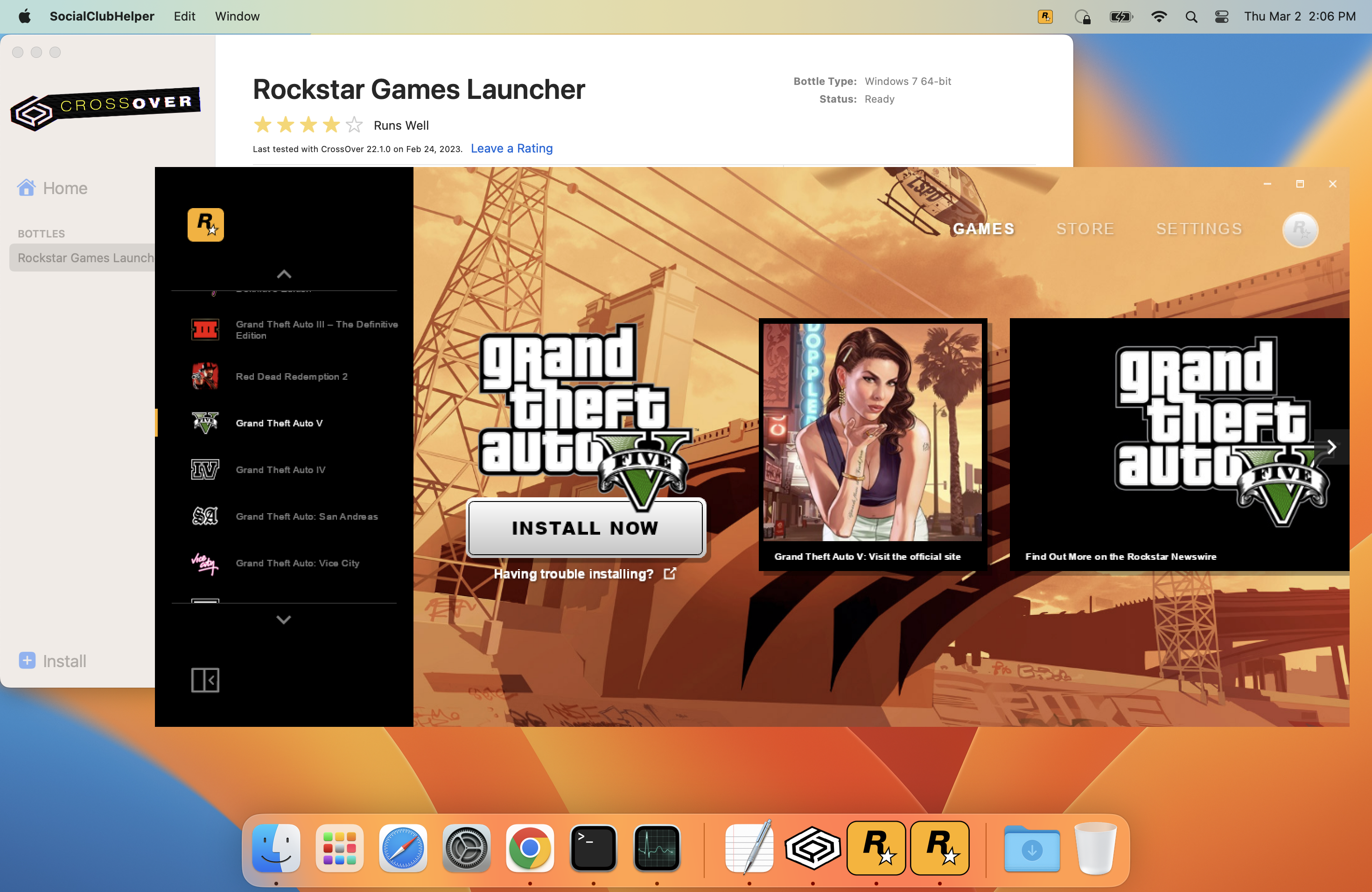Click the Grand Theft Auto V sidebar icon

(205, 423)
